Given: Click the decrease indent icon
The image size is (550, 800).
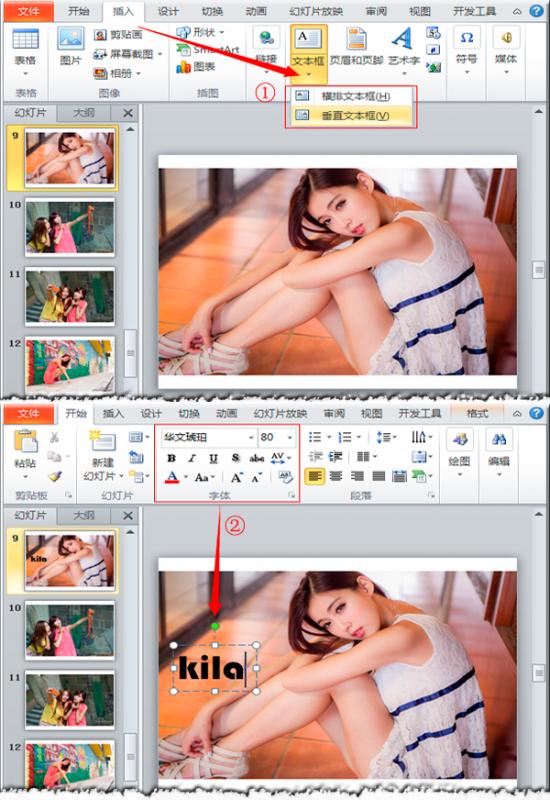Looking at the screenshot, I should [315, 457].
